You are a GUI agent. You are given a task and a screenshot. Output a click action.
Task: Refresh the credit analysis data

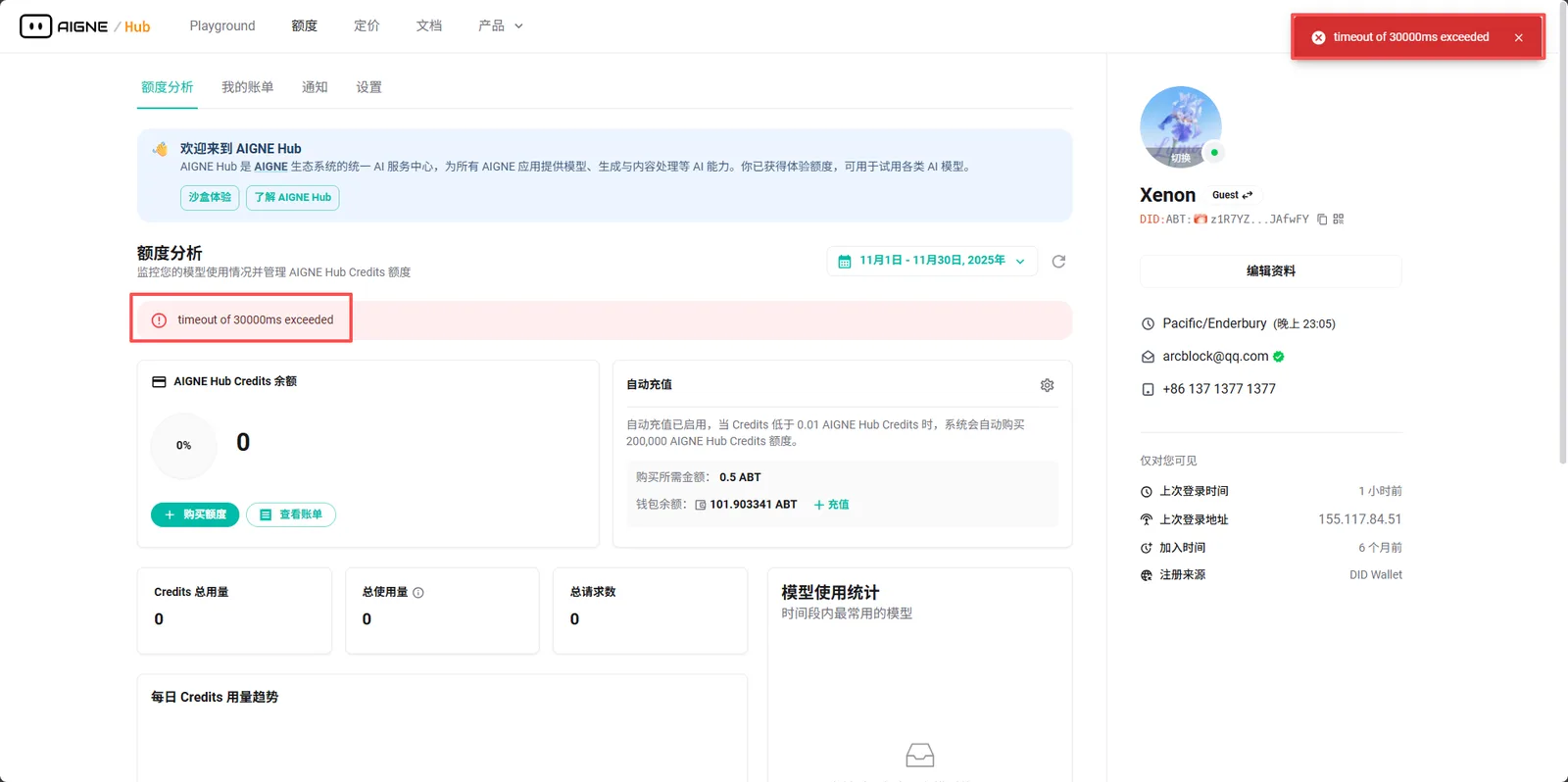1058,262
